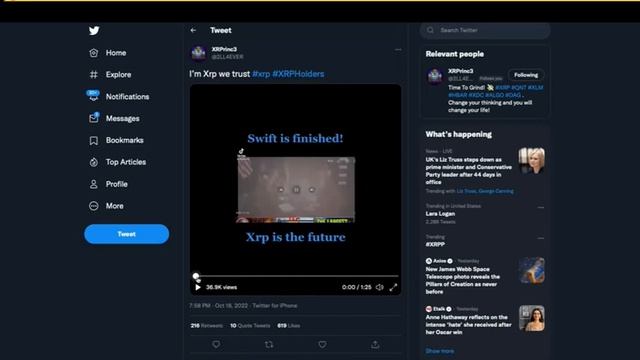Screen dimensions: 640x360
Task: Click the search magnifier icon
Action: click(430, 30)
